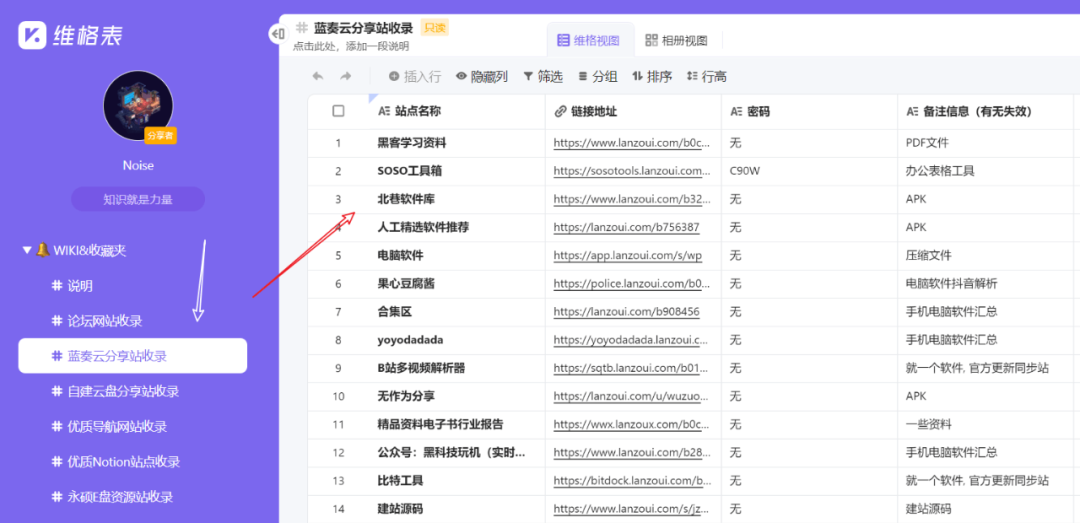Viewport: 1080px width, 523px height.
Task: Select the 电脑软件抖音解析 note cell
Action: click(x=985, y=284)
